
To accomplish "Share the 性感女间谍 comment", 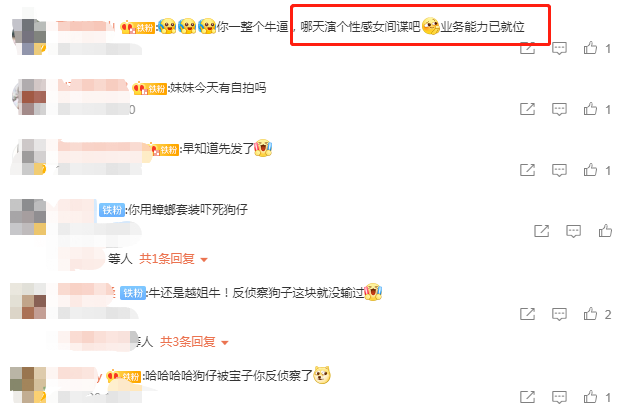I will point(527,48).
